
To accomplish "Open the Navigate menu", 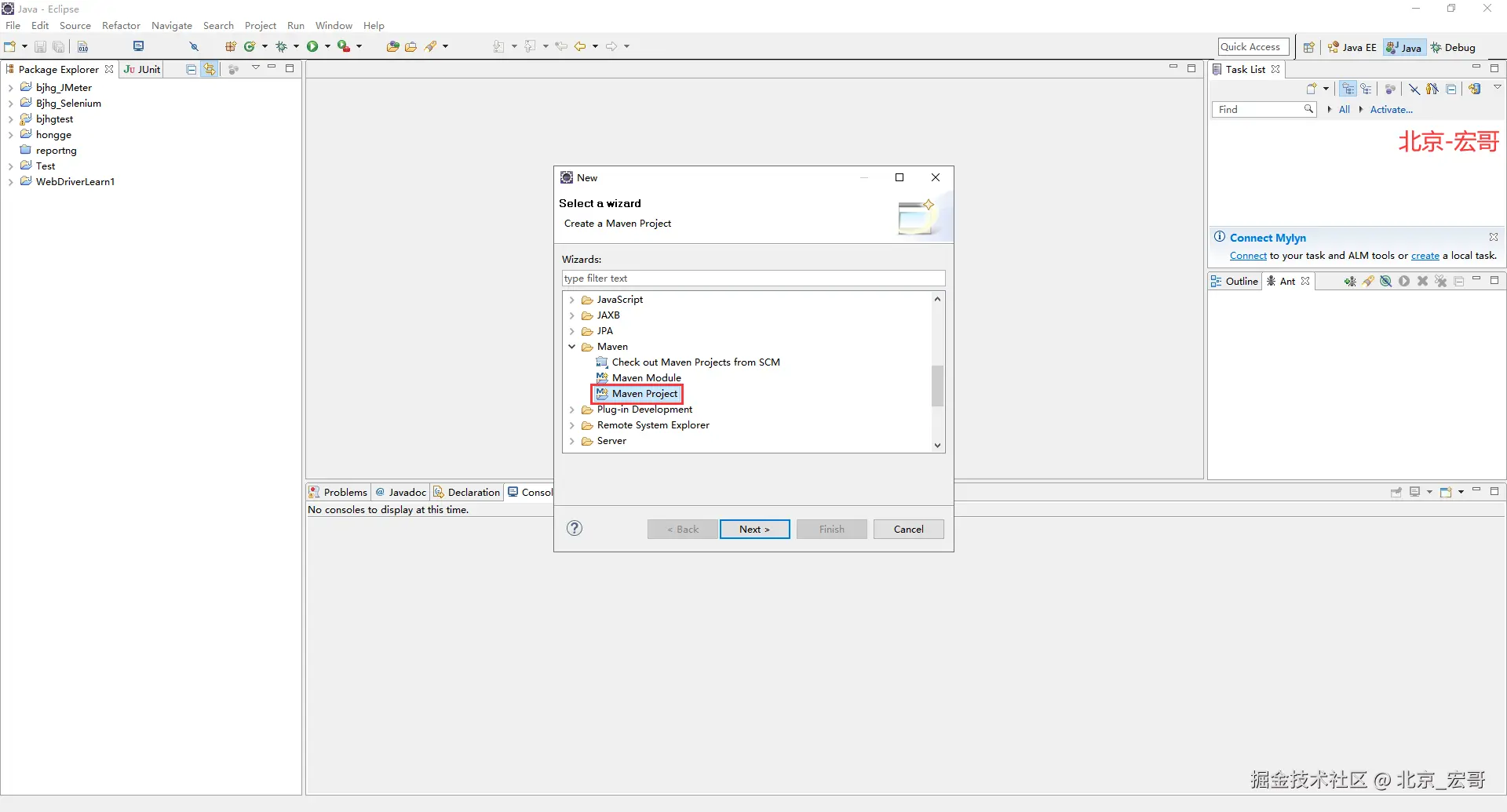I will [172, 26].
